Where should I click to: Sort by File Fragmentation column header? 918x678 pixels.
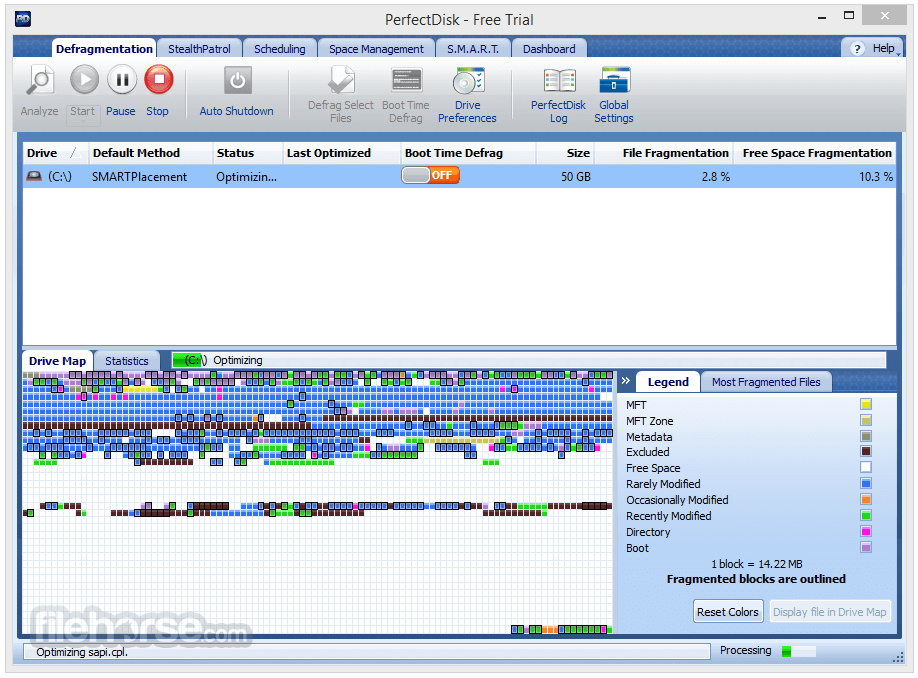[664, 153]
